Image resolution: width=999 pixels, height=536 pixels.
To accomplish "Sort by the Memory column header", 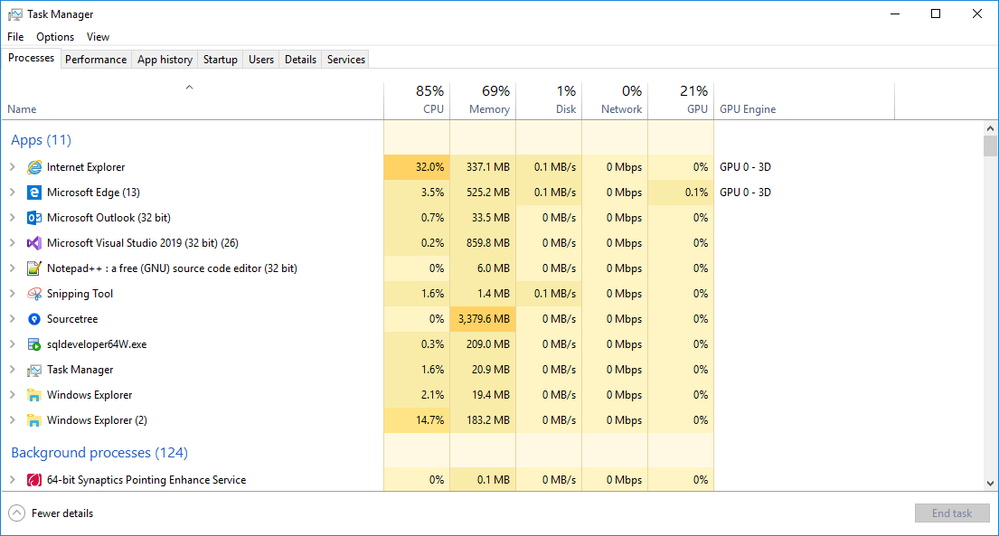I will point(483,101).
